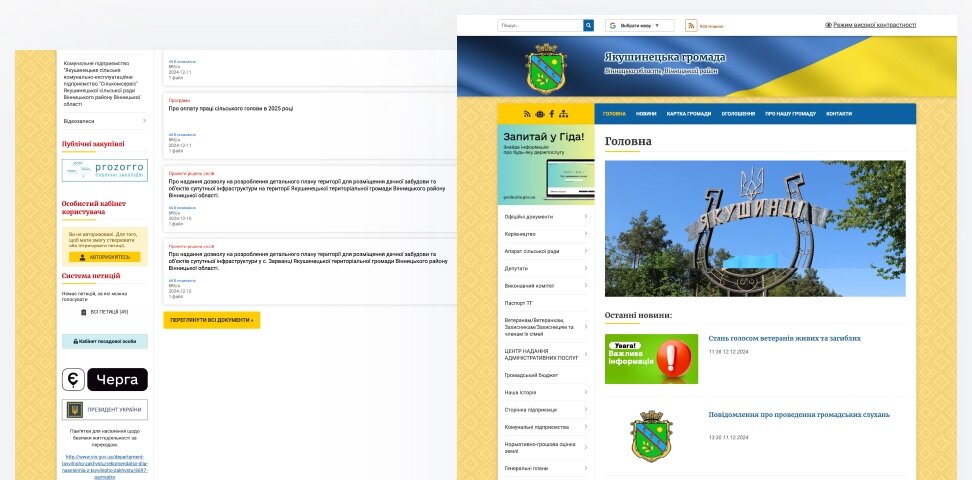Viewport: 972px width, 480px height.
Task: Click RSS Новини text label in top bar
Action: pyautogui.click(x=711, y=26)
